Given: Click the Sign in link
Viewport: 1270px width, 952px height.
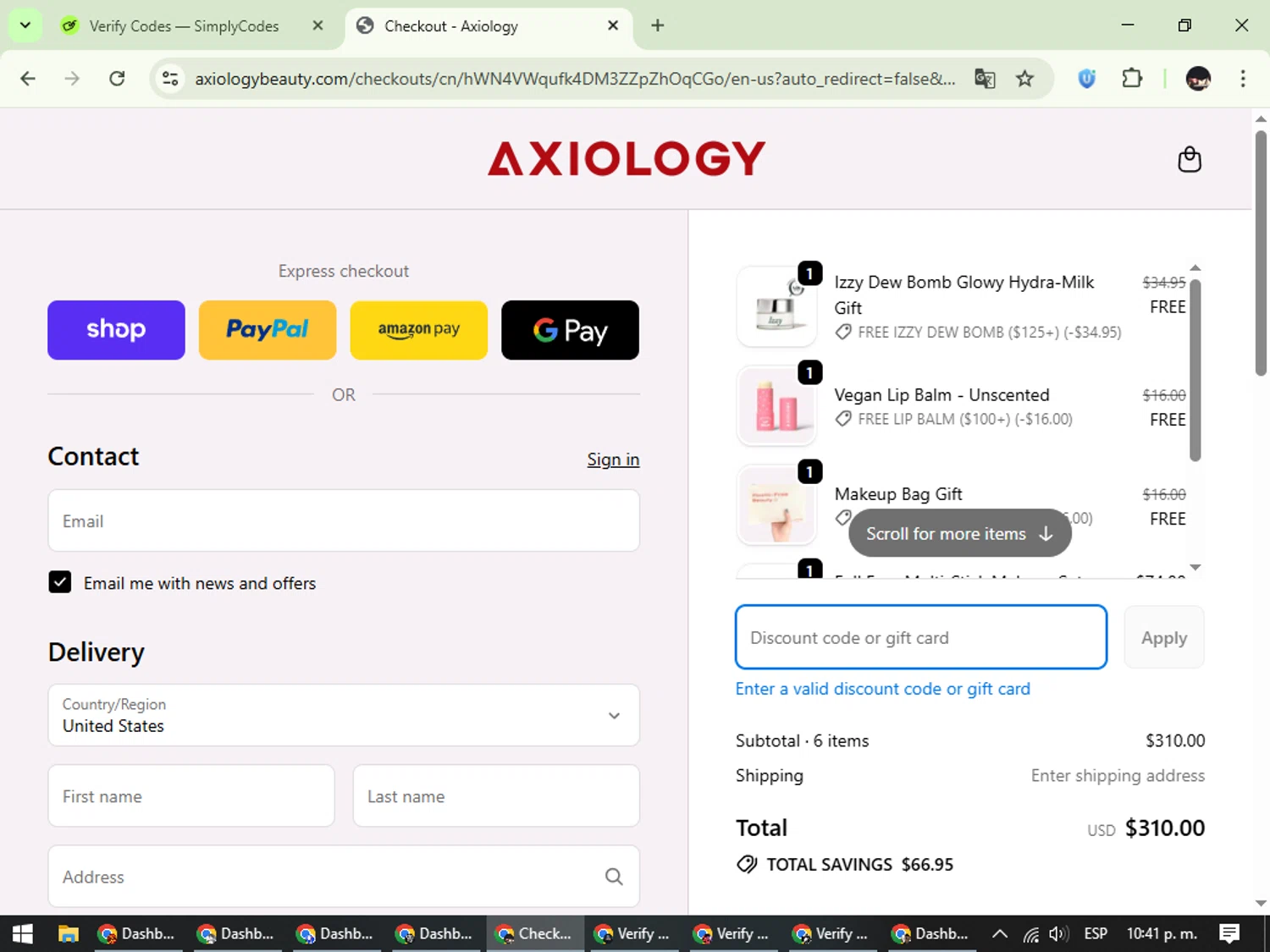Looking at the screenshot, I should (613, 459).
